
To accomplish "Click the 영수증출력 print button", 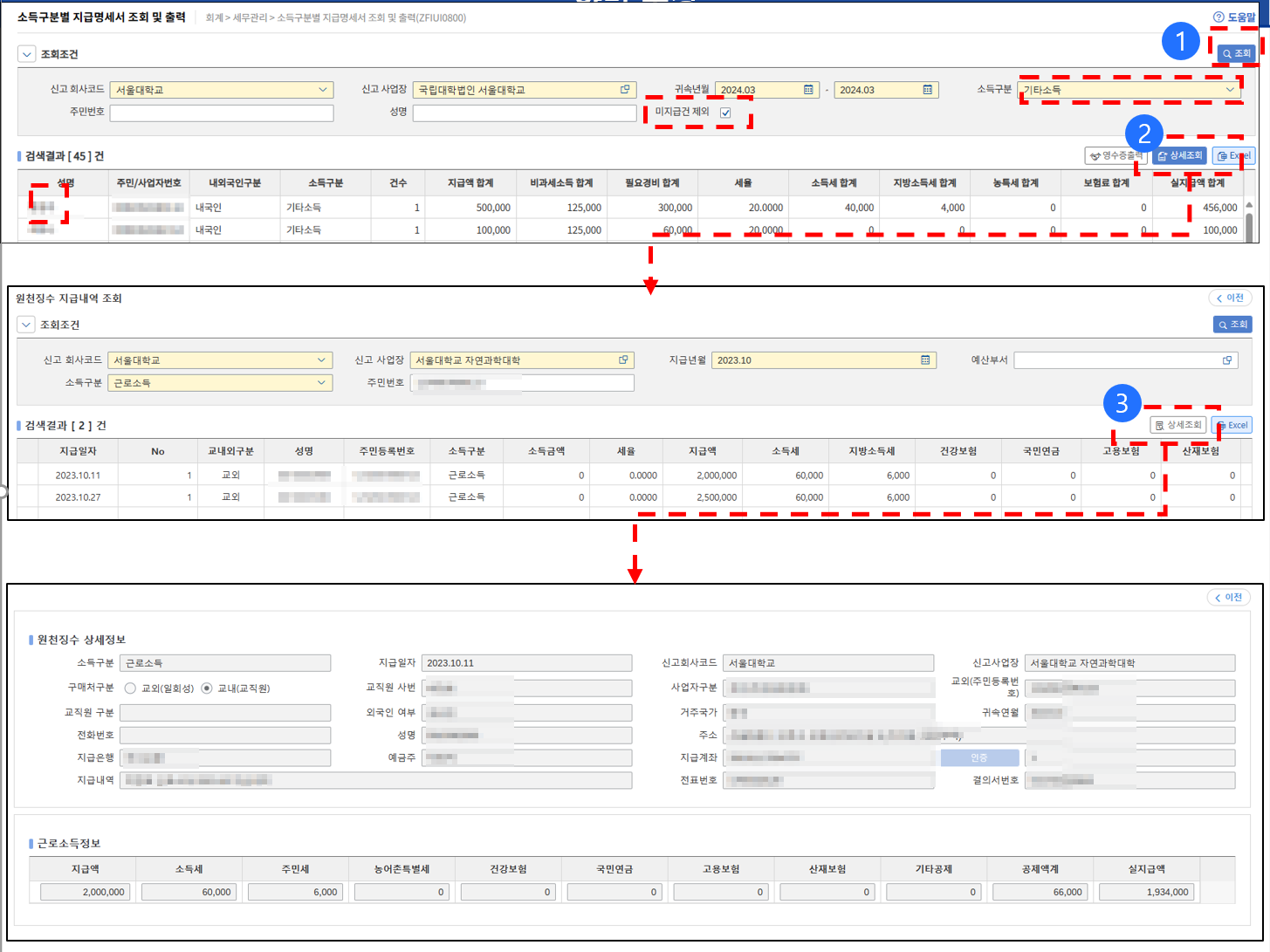I will coord(1116,156).
